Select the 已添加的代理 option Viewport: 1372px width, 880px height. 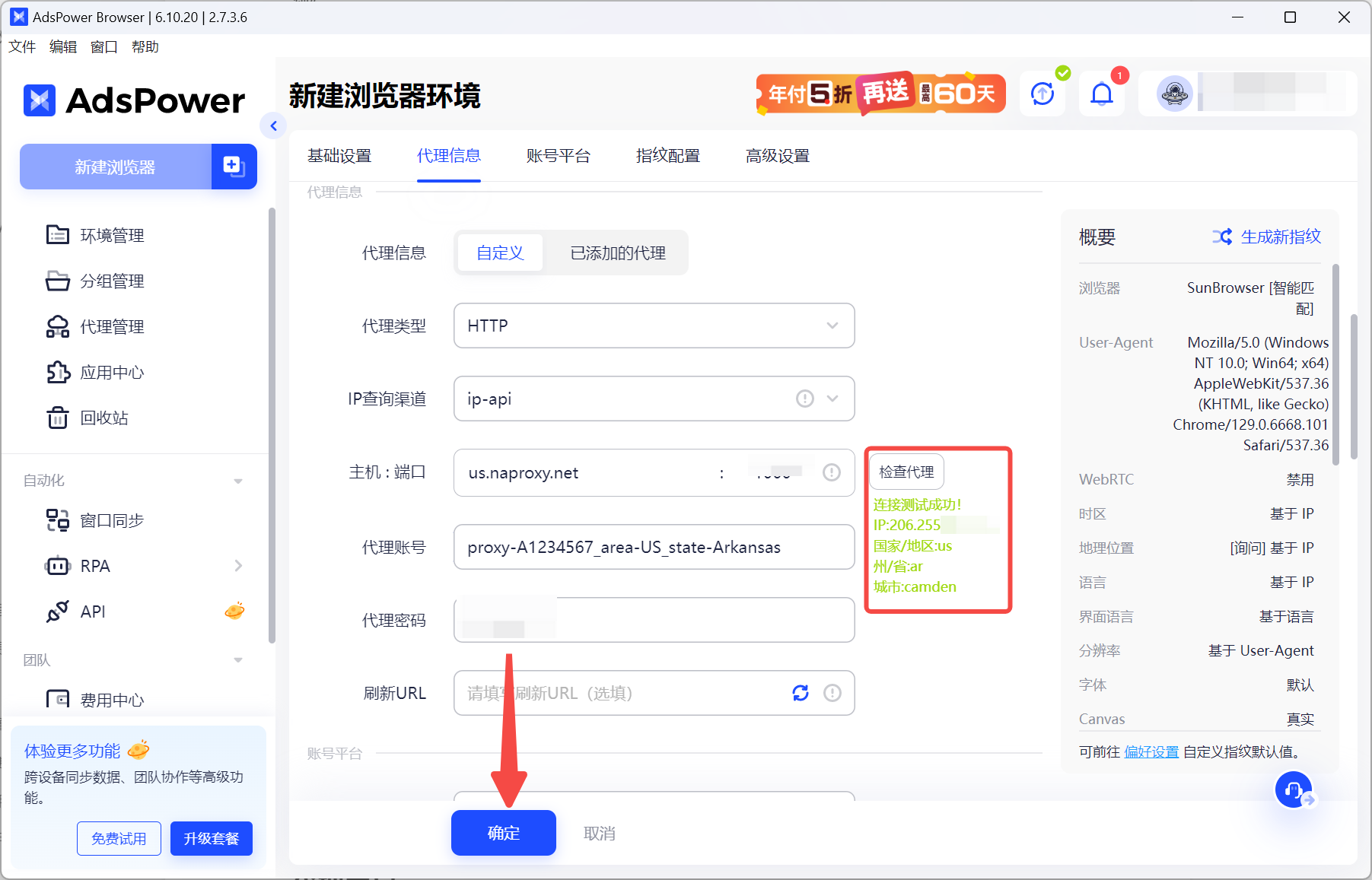pos(618,253)
